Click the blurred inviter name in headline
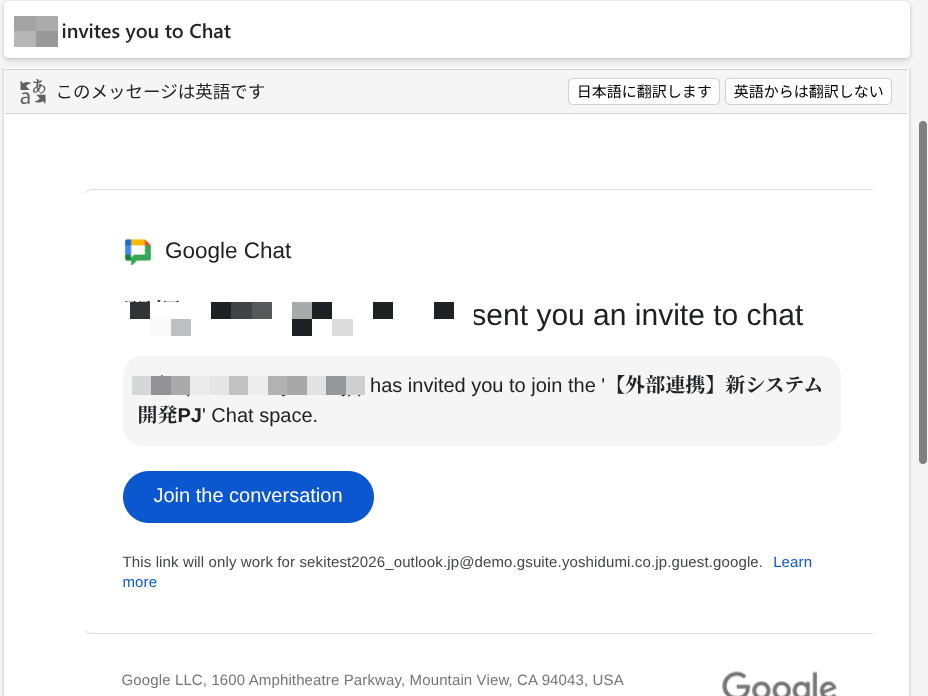 (291, 318)
